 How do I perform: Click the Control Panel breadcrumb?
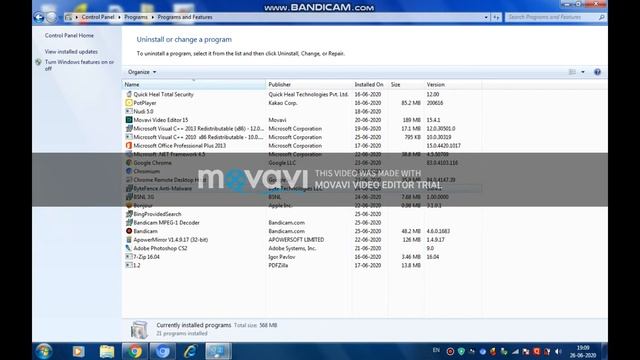[98, 17]
